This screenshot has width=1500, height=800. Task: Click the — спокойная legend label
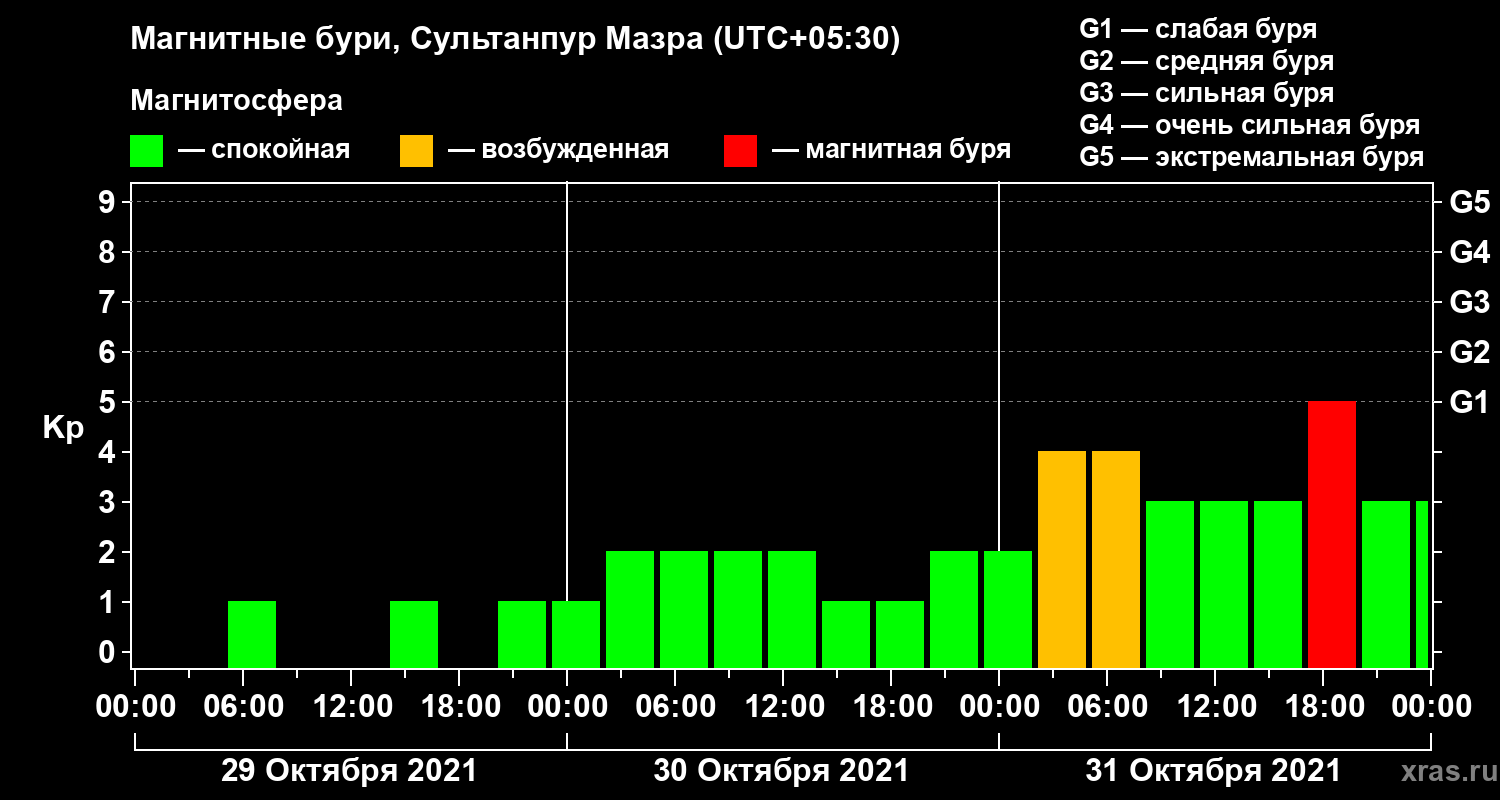point(264,151)
